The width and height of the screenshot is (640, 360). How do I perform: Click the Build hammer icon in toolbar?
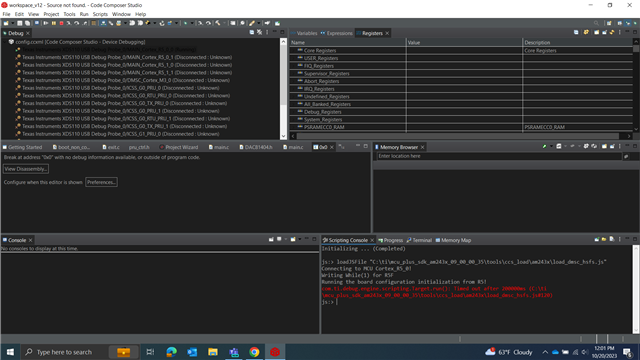(x=218, y=23)
